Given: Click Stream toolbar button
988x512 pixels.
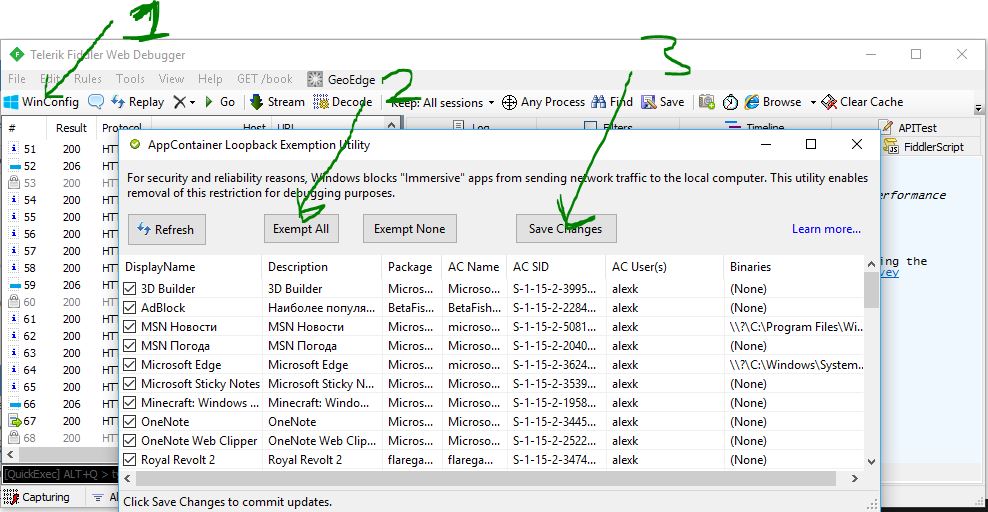Looking at the screenshot, I should (277, 102).
